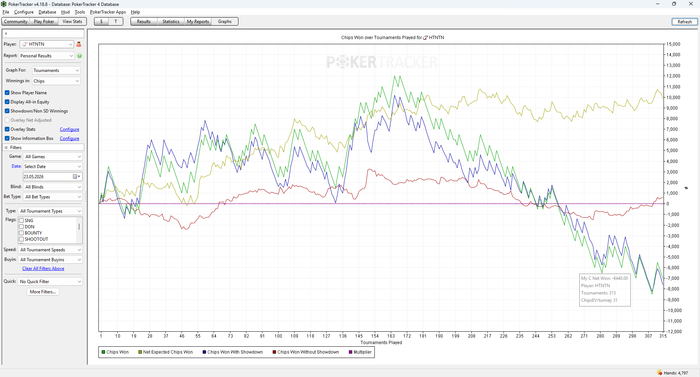Screen dimensions: 700x377
Task: Expand the Winnings in Chips dropdown
Action: [x=56, y=81]
